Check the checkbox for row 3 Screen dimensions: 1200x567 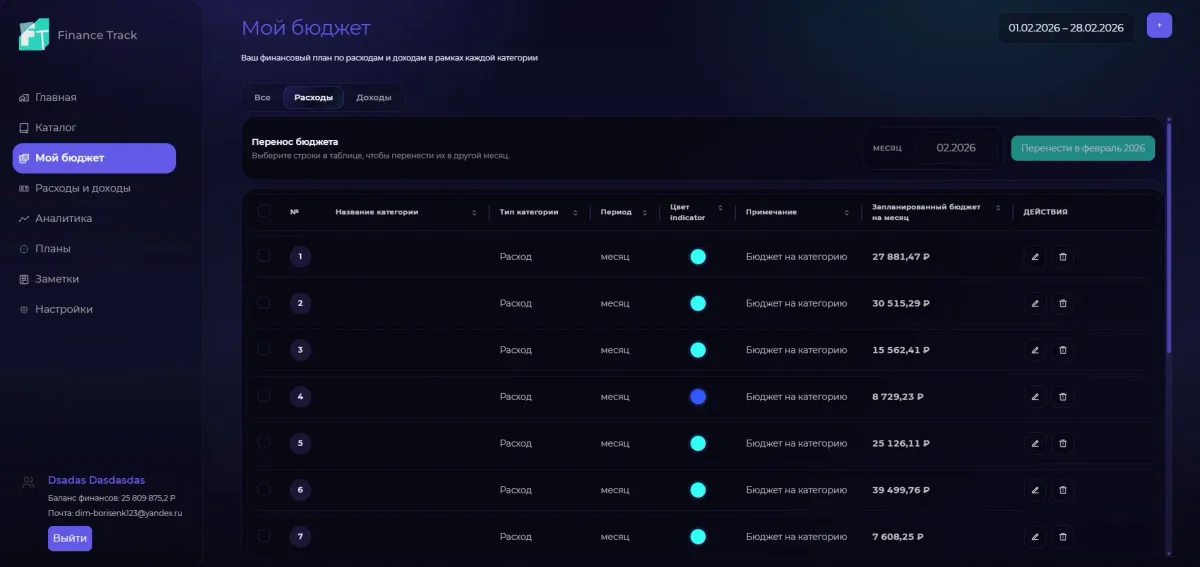264,349
